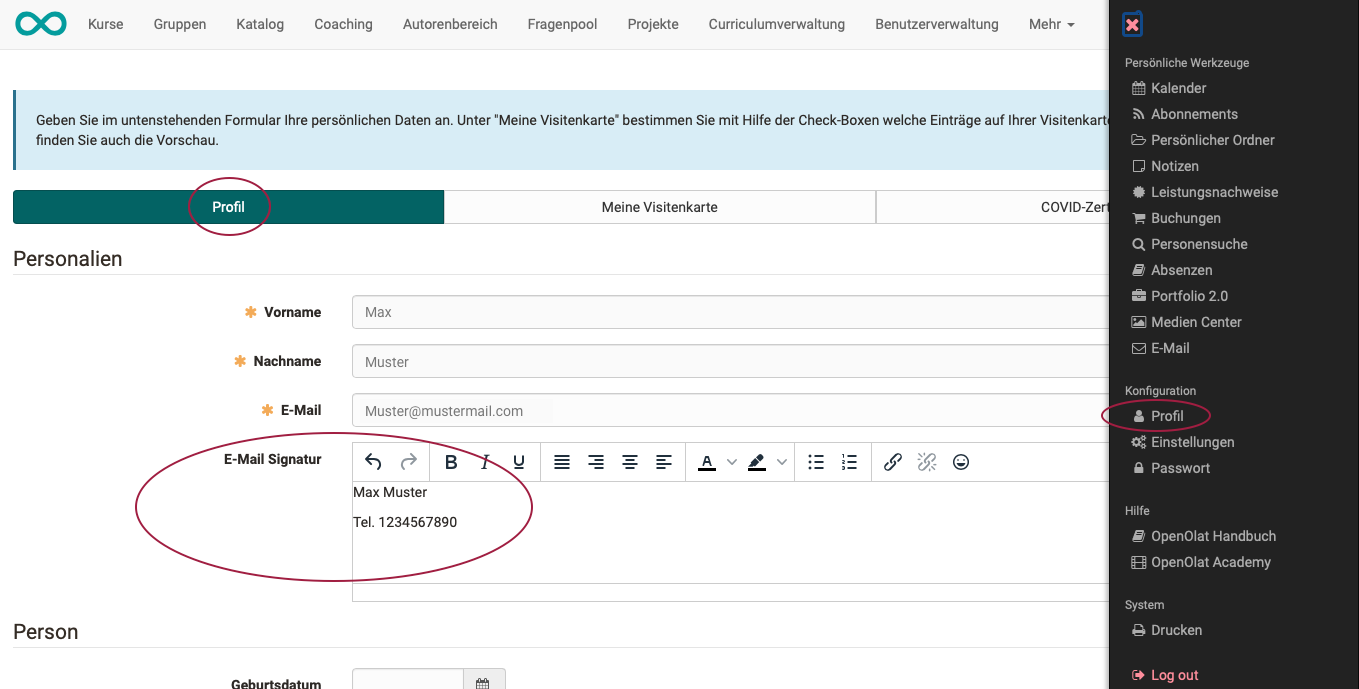Insert a bullet list in signature
Image resolution: width=1359 pixels, height=689 pixels.
point(816,462)
